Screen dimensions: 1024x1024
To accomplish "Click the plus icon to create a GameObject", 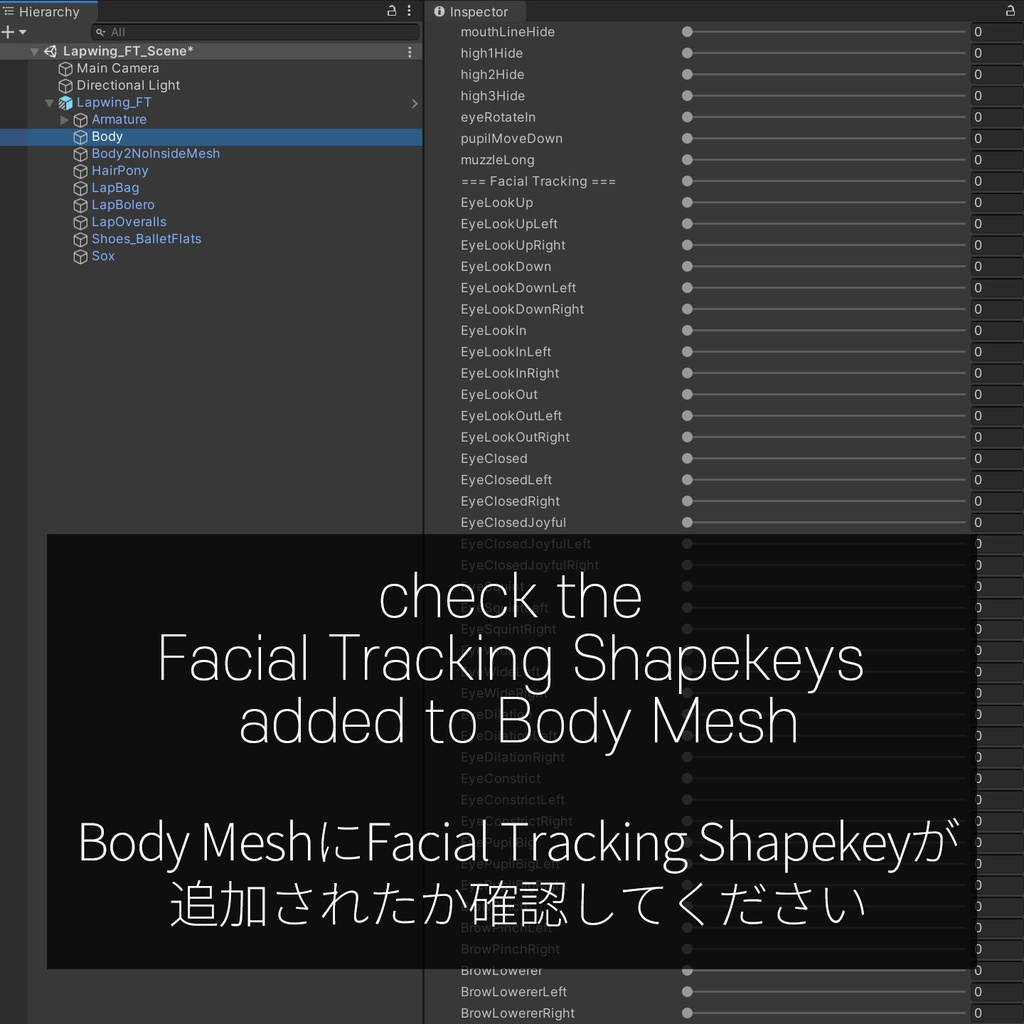I will (x=8, y=31).
